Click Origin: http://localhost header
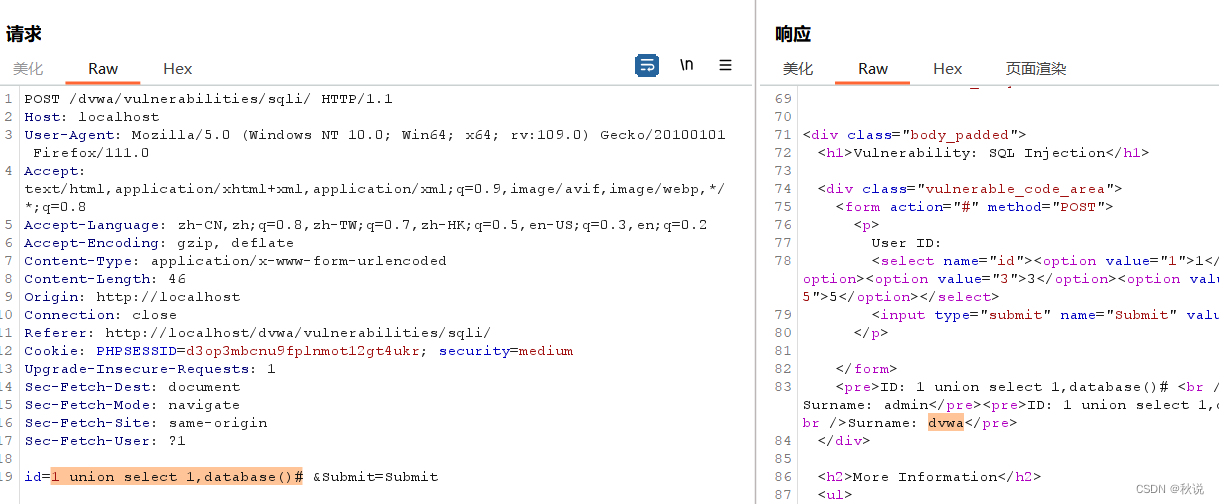The width and height of the screenshot is (1219, 504). click(x=132, y=297)
